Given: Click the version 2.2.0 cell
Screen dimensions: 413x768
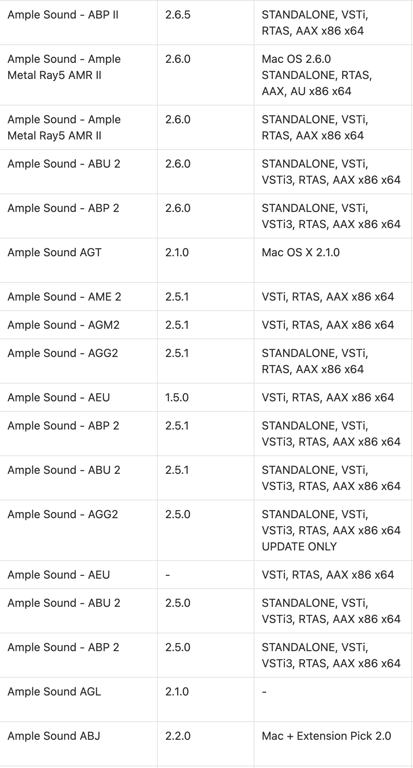Looking at the screenshot, I should pos(206,744).
